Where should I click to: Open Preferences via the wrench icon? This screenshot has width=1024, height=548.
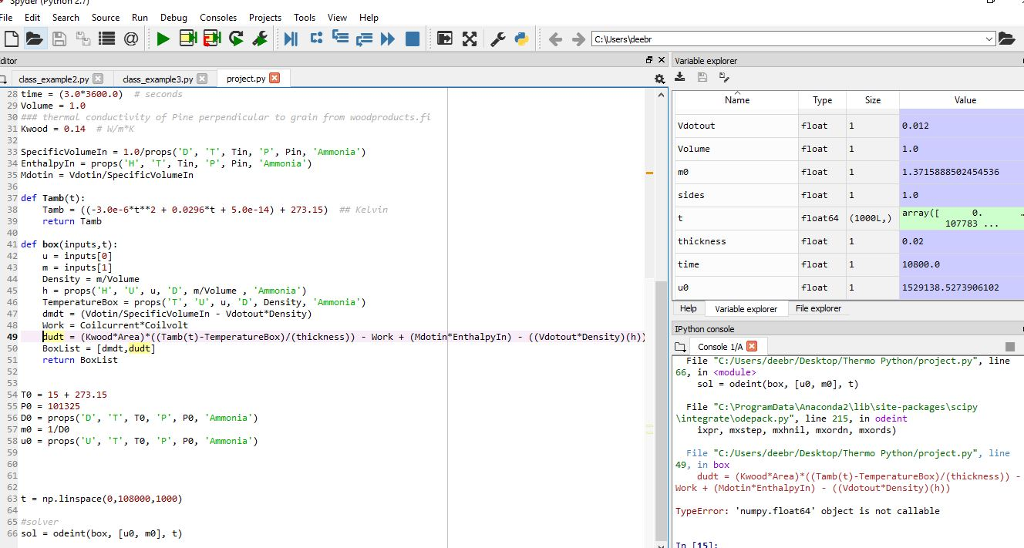click(x=499, y=39)
